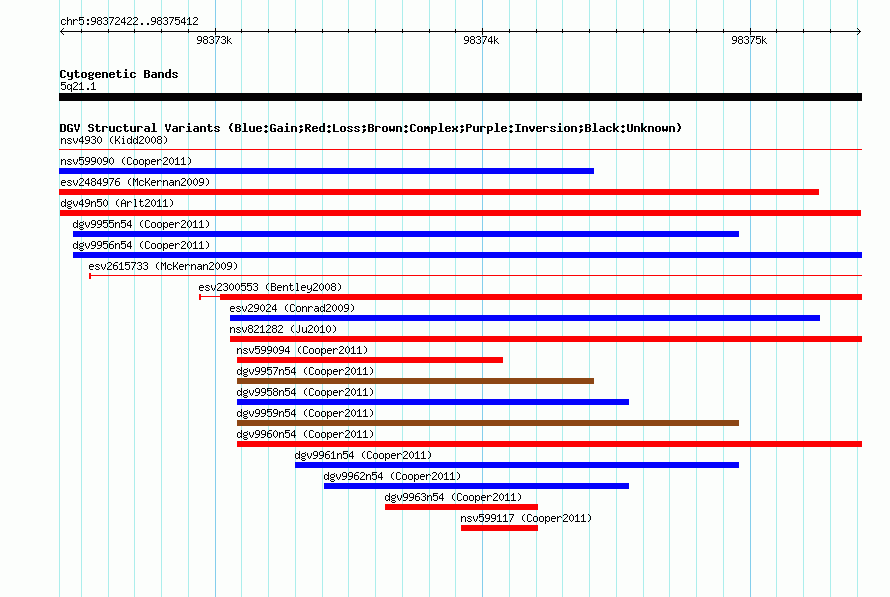Click the chr5:98372422..98375412 coordinate label

click(129, 22)
